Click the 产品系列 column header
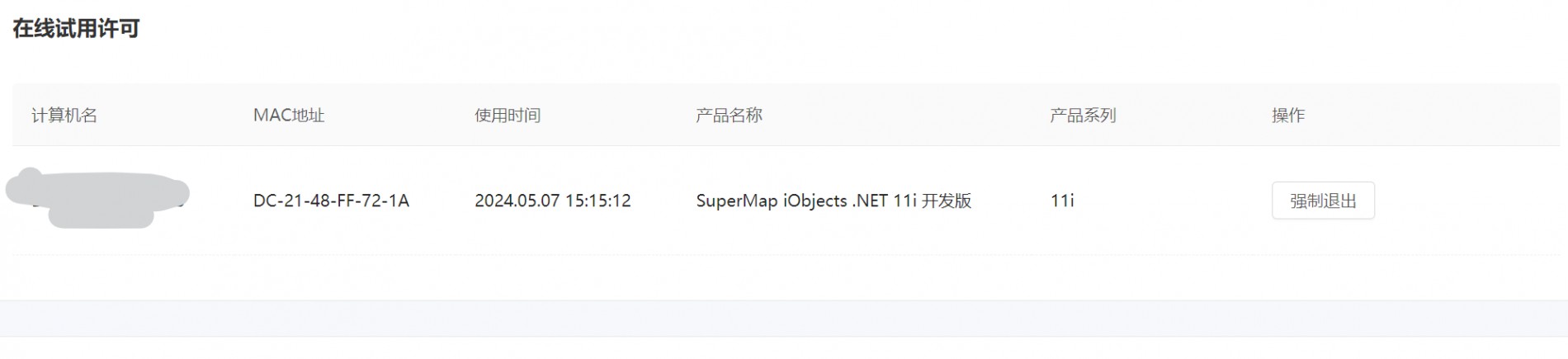The width and height of the screenshot is (1568, 359). point(1083,116)
